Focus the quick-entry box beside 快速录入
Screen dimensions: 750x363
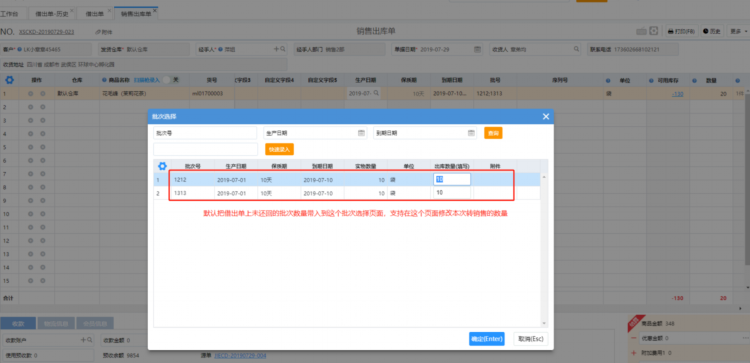[206, 149]
